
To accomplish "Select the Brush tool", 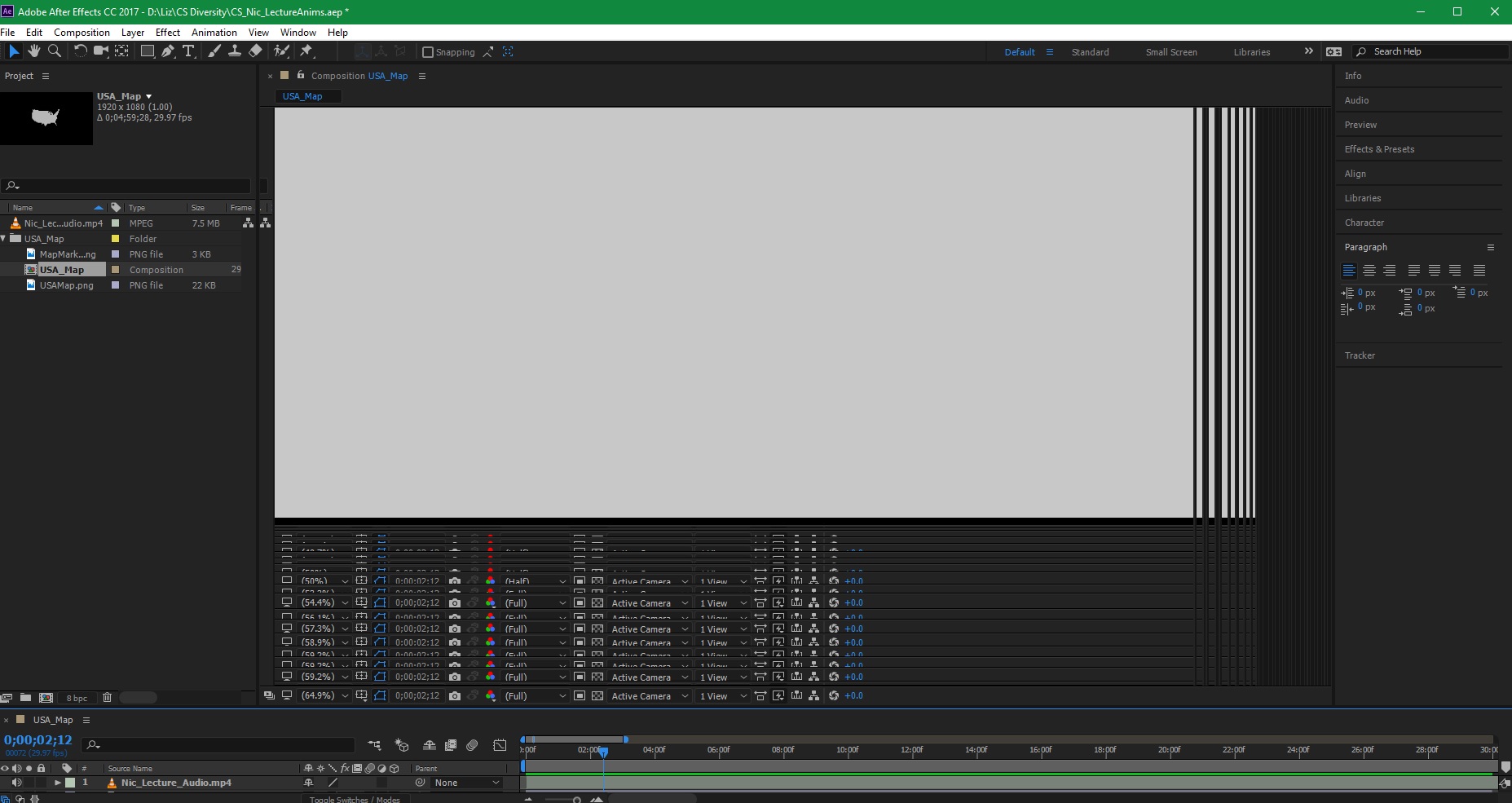I will [x=214, y=51].
